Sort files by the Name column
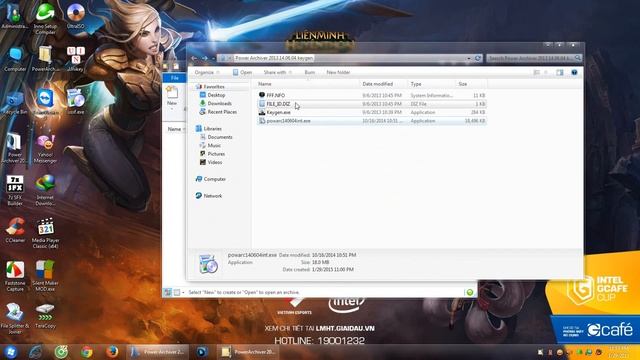 [307, 84]
